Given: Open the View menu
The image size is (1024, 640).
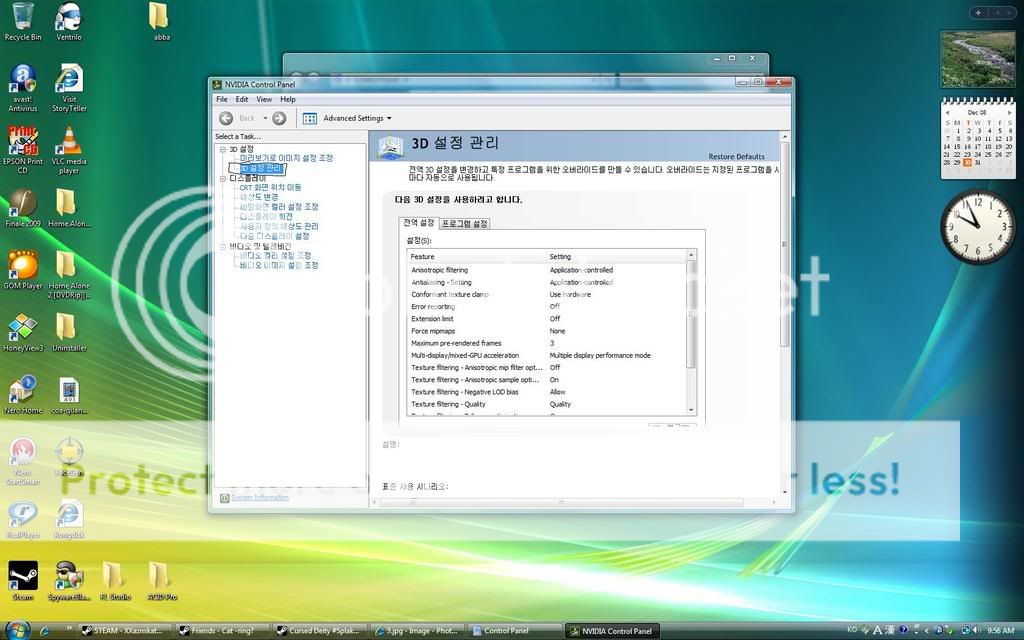Looking at the screenshot, I should pyautogui.click(x=264, y=99).
